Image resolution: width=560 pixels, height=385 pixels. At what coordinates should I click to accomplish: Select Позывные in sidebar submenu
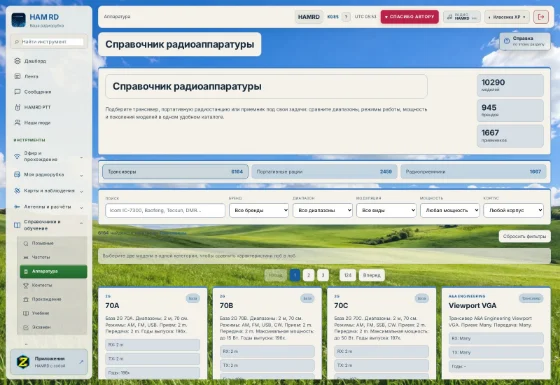click(53, 244)
